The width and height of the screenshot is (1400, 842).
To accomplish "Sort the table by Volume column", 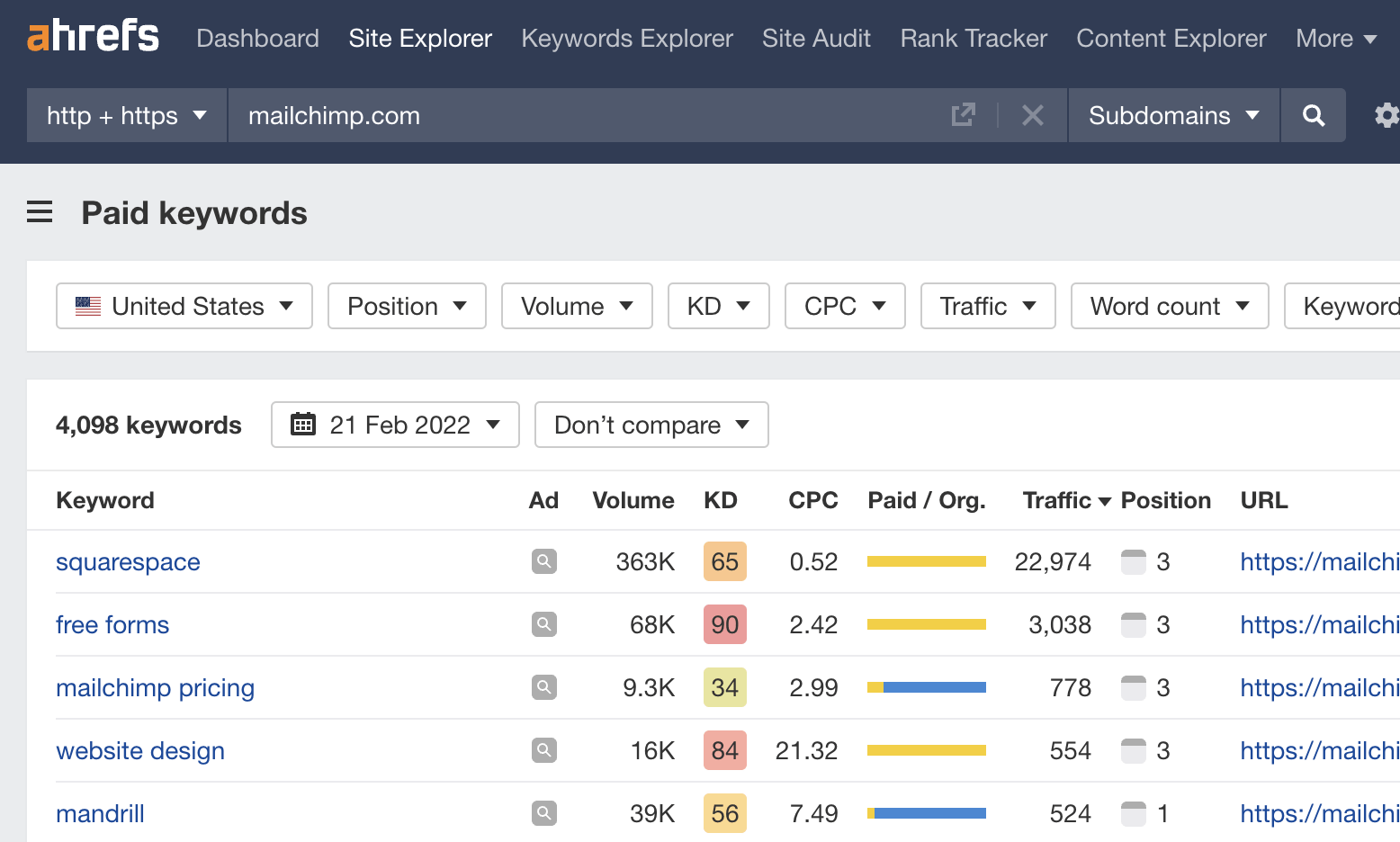I will (633, 500).
